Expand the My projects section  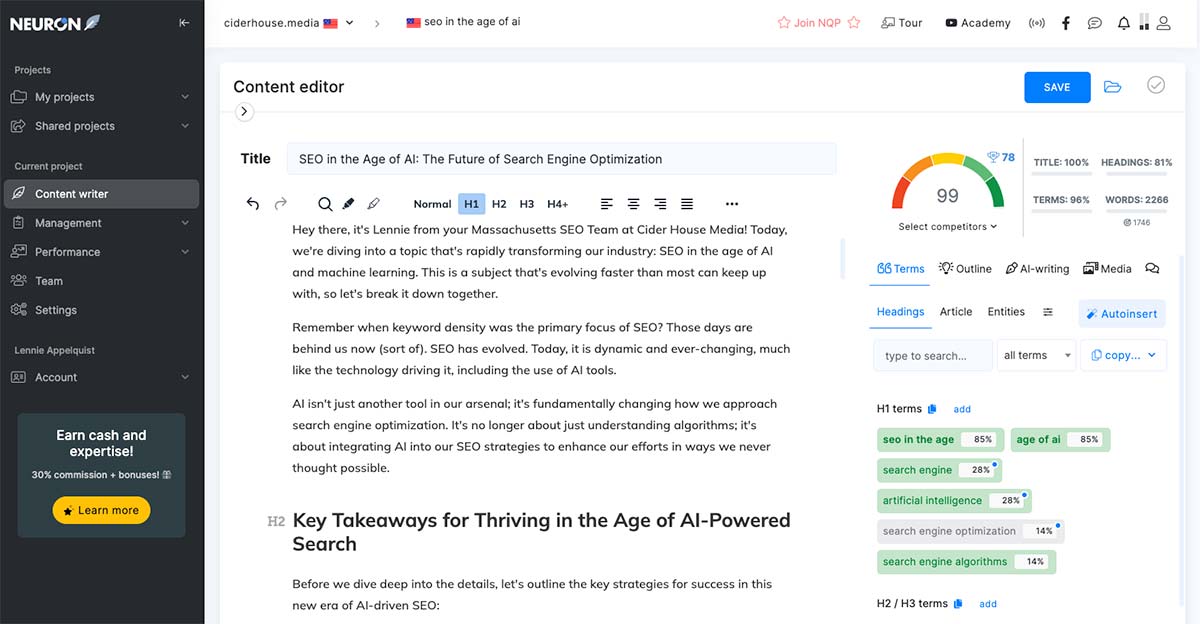pos(100,96)
